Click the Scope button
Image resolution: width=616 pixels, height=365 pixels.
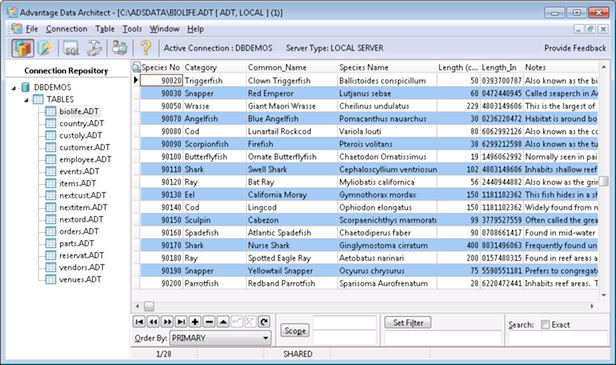coord(295,331)
